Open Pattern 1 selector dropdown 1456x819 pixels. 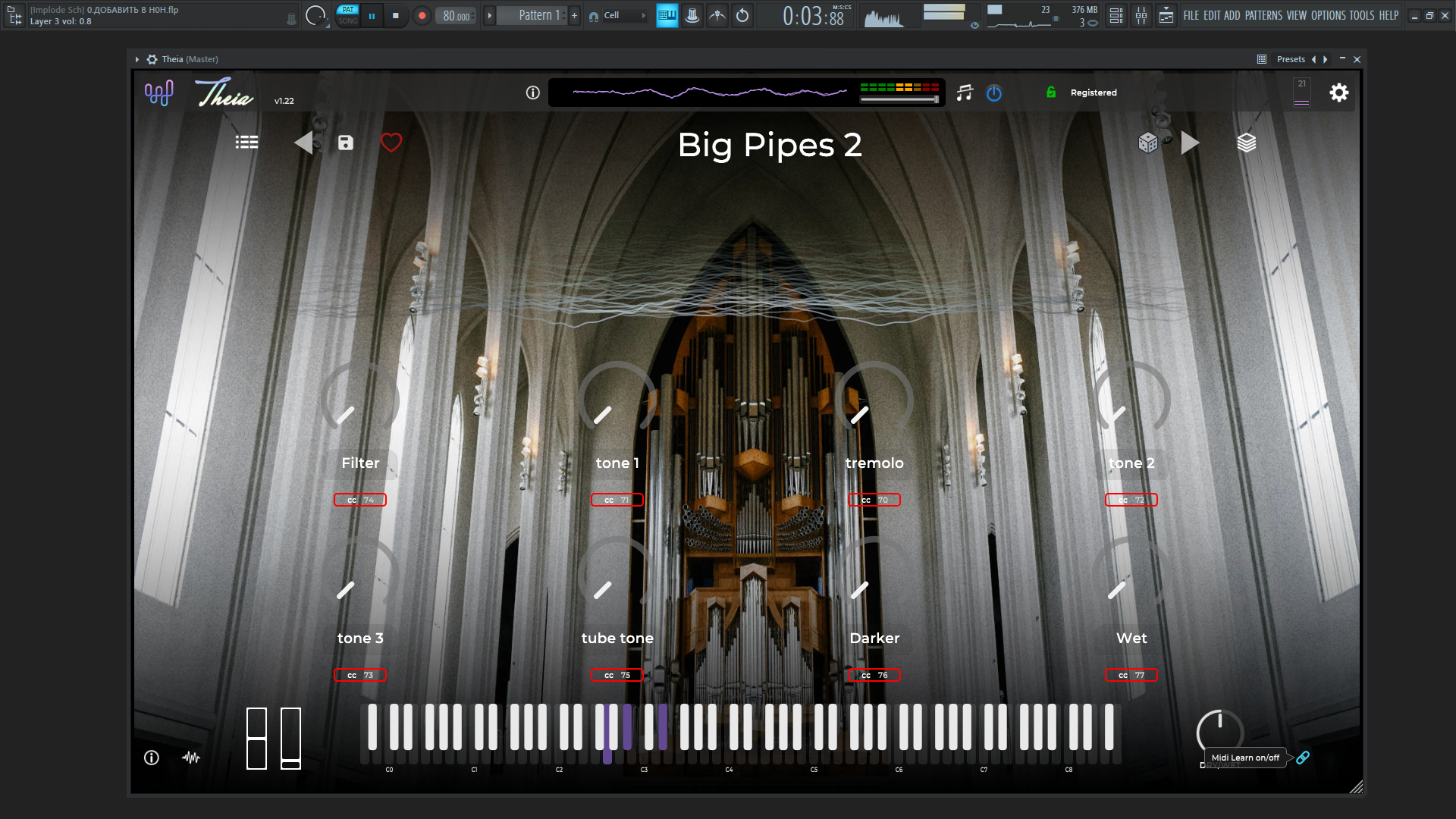point(538,15)
